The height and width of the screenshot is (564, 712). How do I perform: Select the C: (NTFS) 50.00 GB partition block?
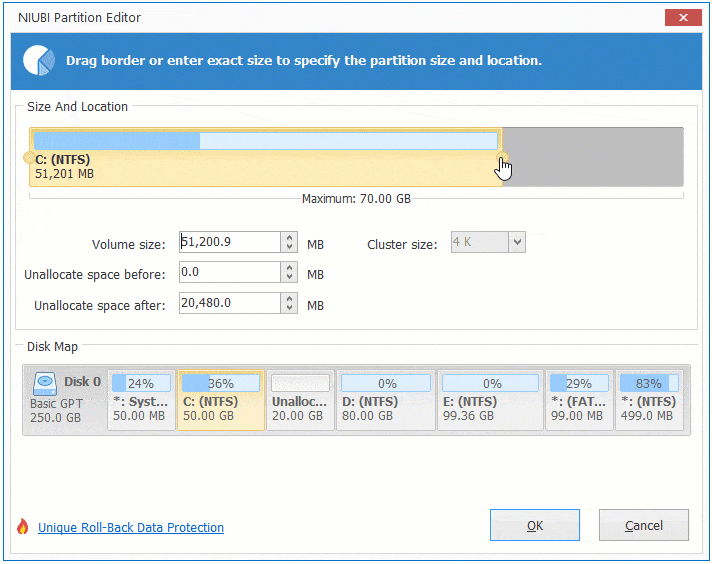click(x=221, y=400)
